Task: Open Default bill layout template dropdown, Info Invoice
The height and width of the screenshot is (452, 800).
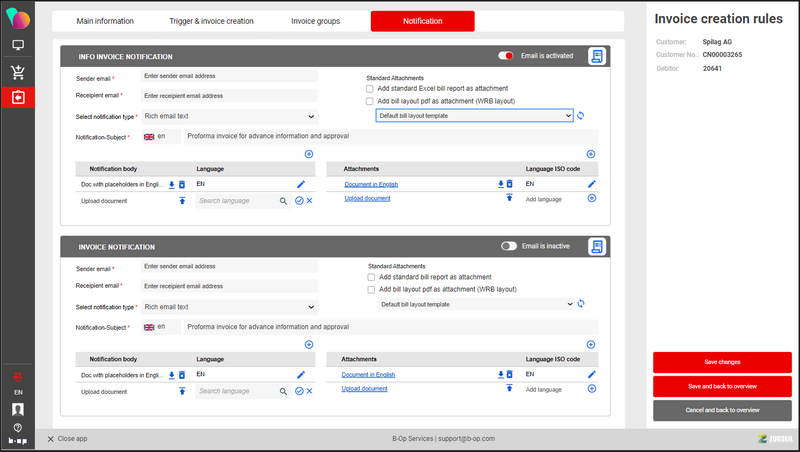Action: (x=474, y=116)
